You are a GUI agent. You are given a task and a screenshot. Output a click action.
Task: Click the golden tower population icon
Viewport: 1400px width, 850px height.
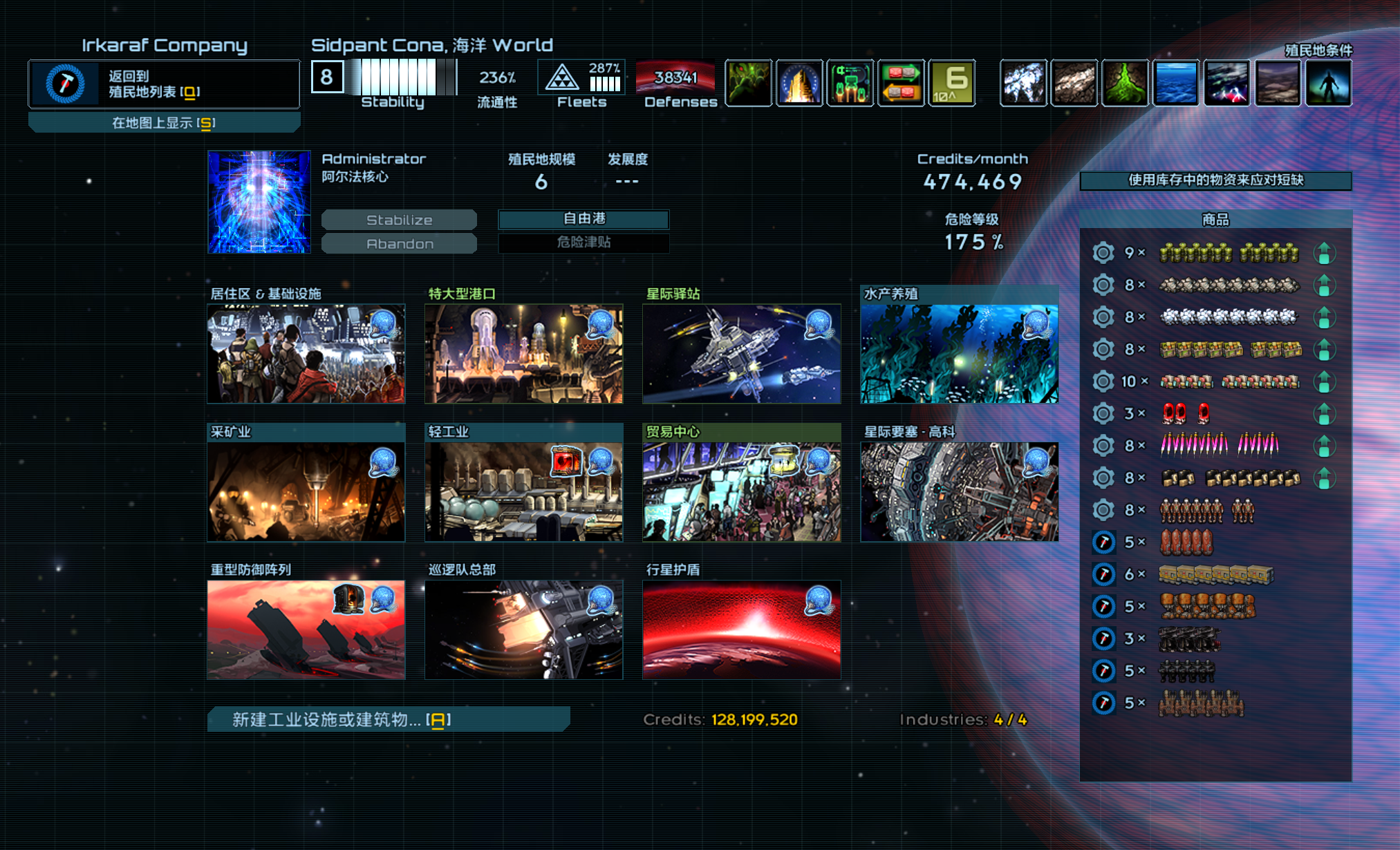point(799,84)
